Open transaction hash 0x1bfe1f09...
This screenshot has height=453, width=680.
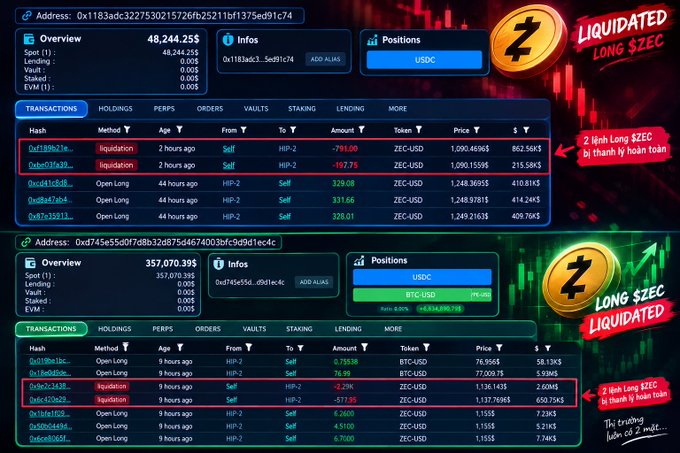(49, 413)
